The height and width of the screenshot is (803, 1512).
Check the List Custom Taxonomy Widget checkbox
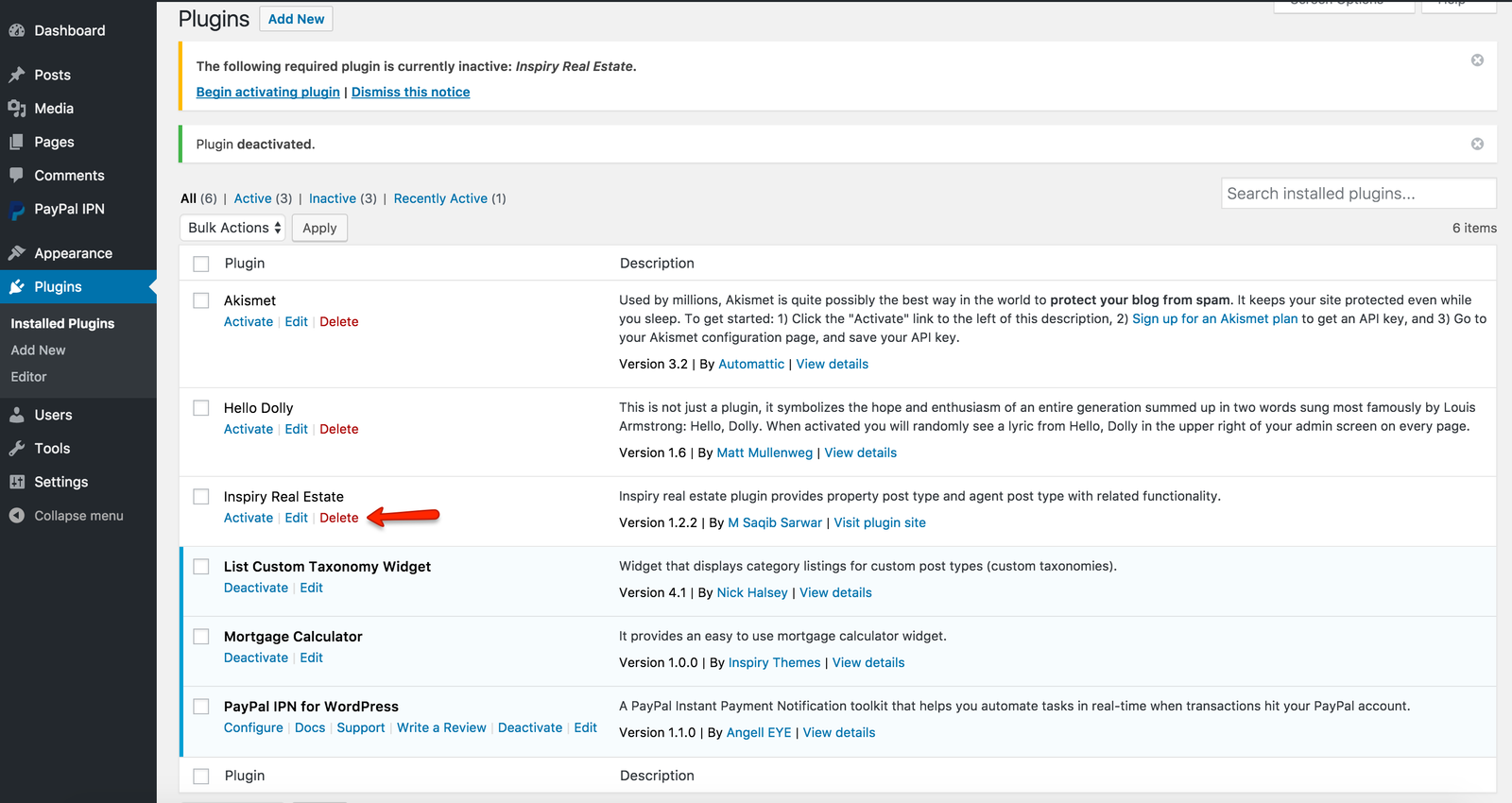(x=201, y=567)
